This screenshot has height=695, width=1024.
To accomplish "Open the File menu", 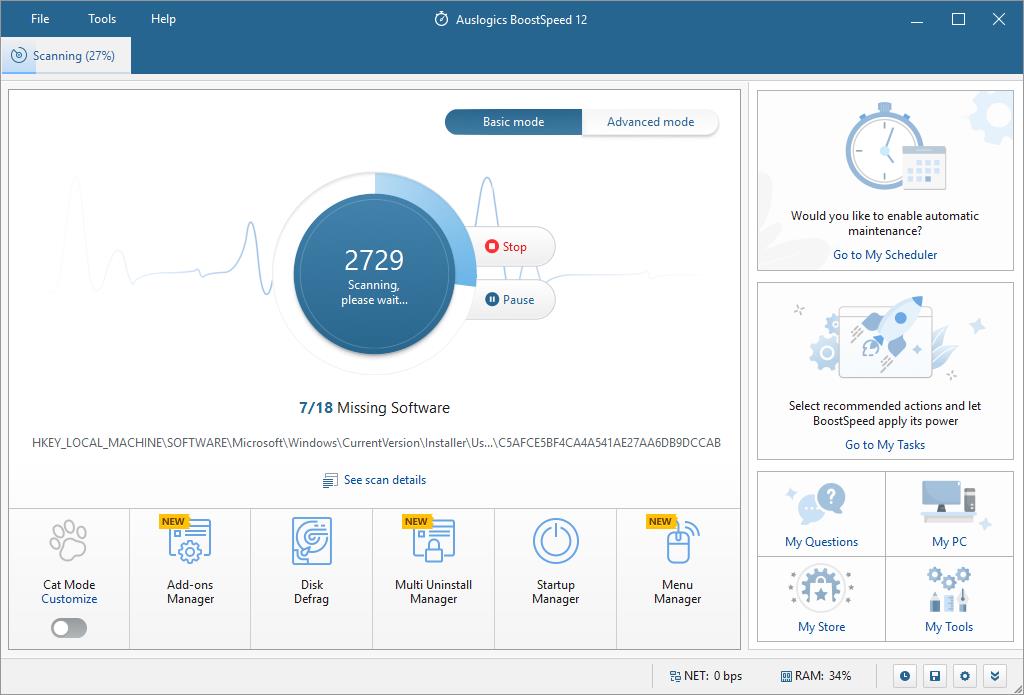I will click(x=40, y=19).
